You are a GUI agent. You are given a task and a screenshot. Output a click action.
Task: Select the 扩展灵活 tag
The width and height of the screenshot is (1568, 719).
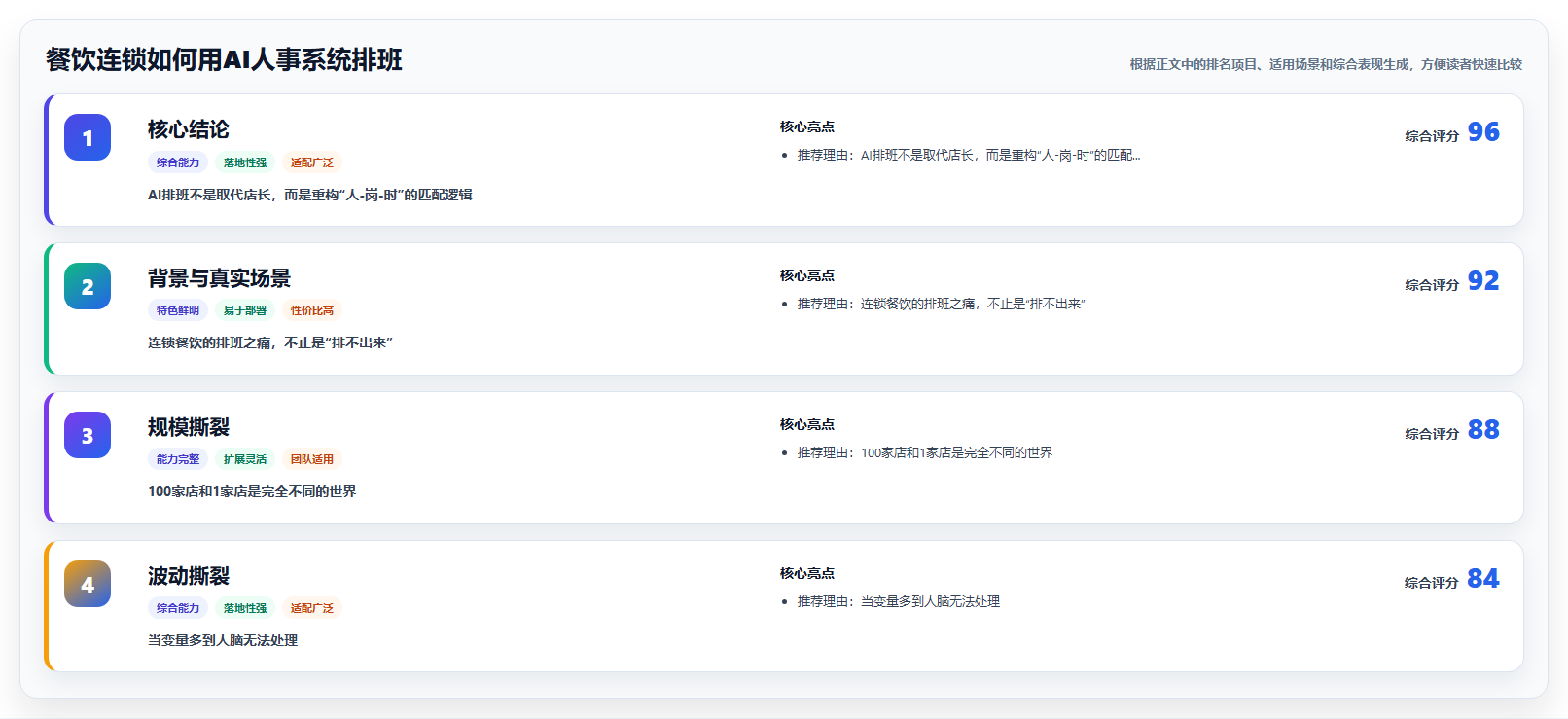(x=245, y=459)
